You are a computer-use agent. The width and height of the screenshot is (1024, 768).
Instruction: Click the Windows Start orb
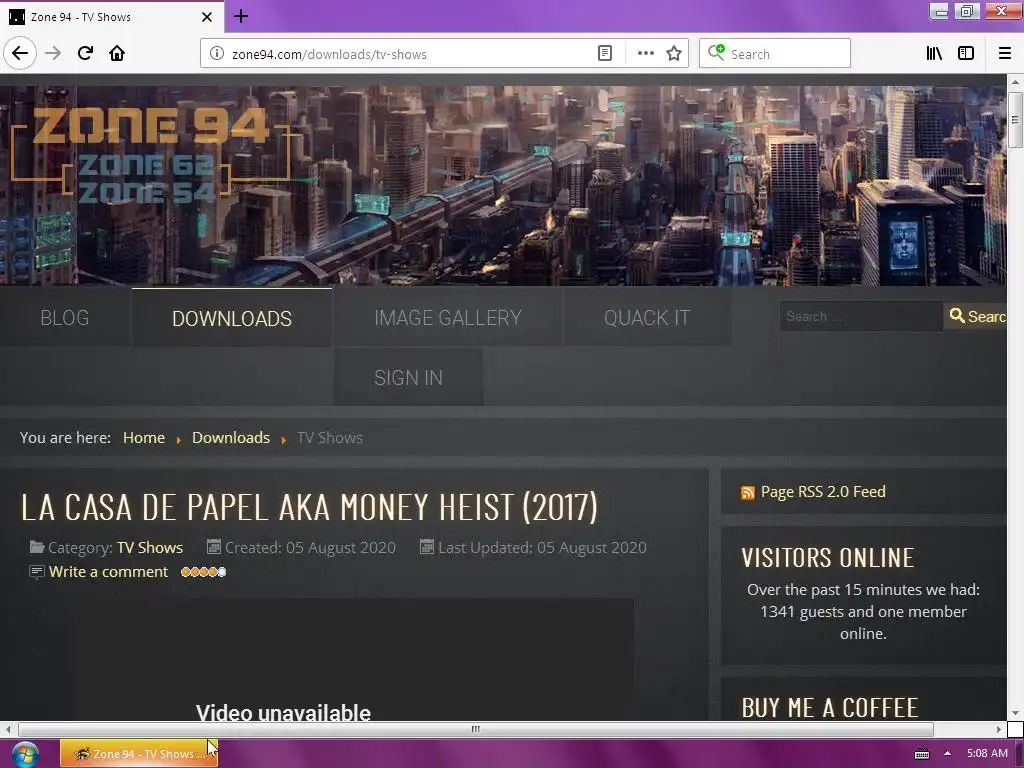pyautogui.click(x=25, y=754)
